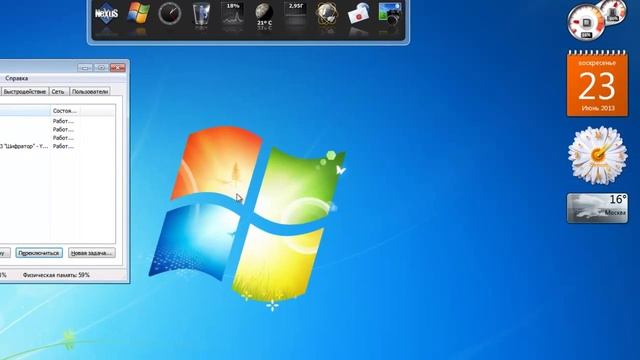Screen dimensions: 640x360
Task: Click the "Физическая память: 59%" status text
Action: (56, 275)
